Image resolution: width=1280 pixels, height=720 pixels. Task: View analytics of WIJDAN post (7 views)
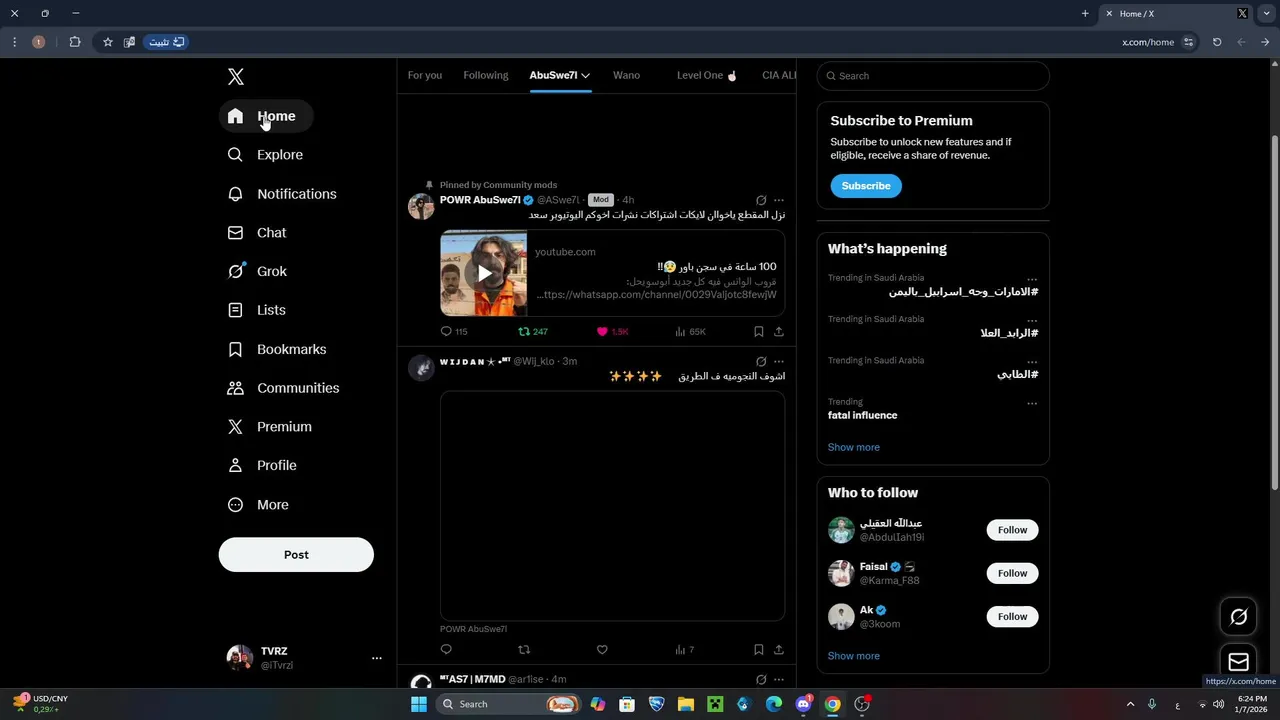(x=684, y=650)
